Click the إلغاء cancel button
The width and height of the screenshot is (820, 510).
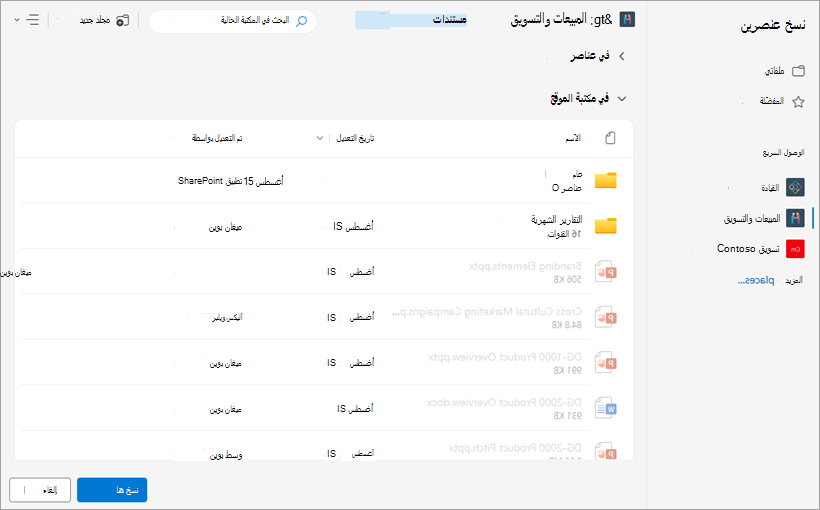point(40,490)
